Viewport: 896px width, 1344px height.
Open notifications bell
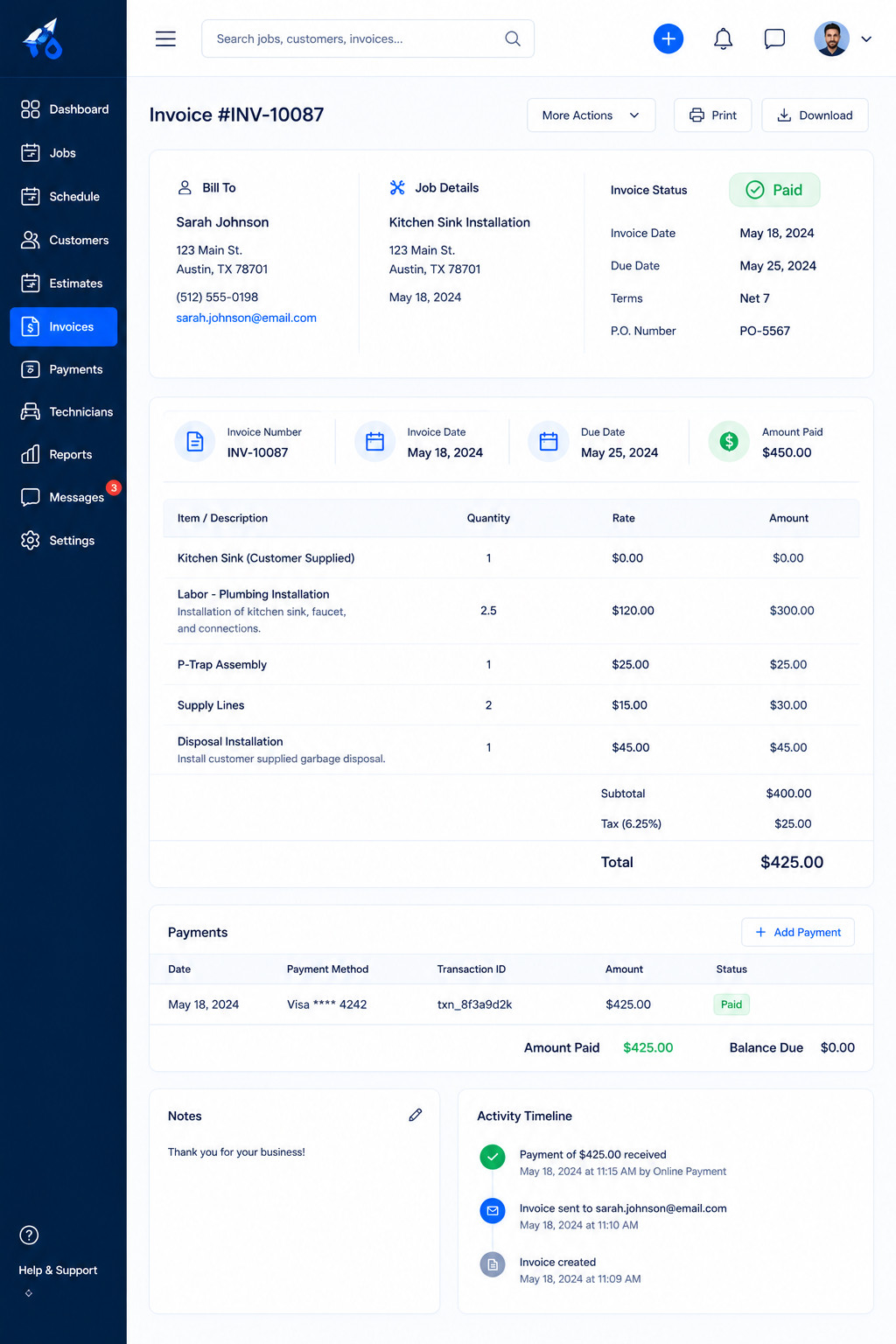tap(723, 38)
